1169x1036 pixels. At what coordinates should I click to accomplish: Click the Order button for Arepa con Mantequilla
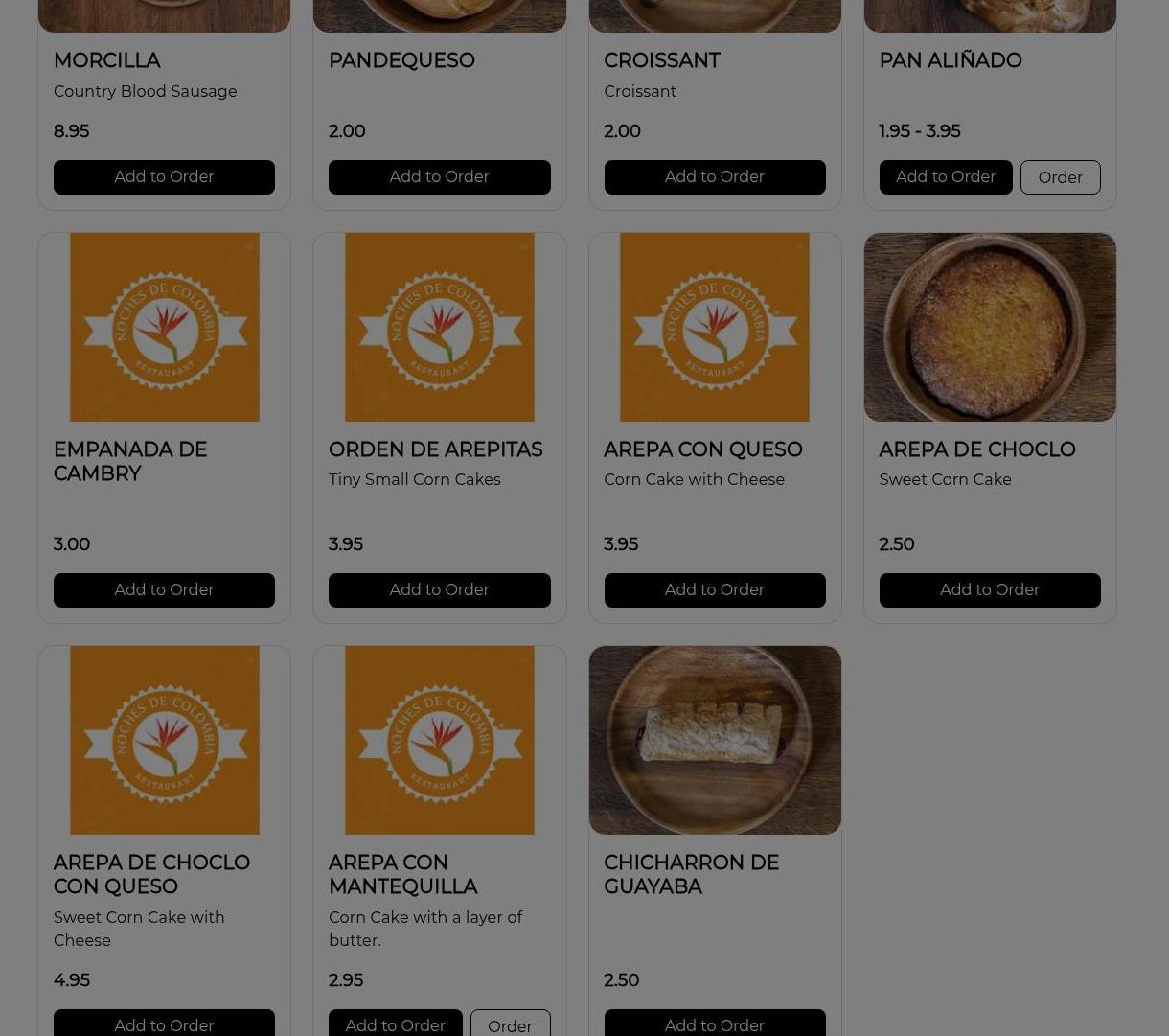click(510, 1024)
